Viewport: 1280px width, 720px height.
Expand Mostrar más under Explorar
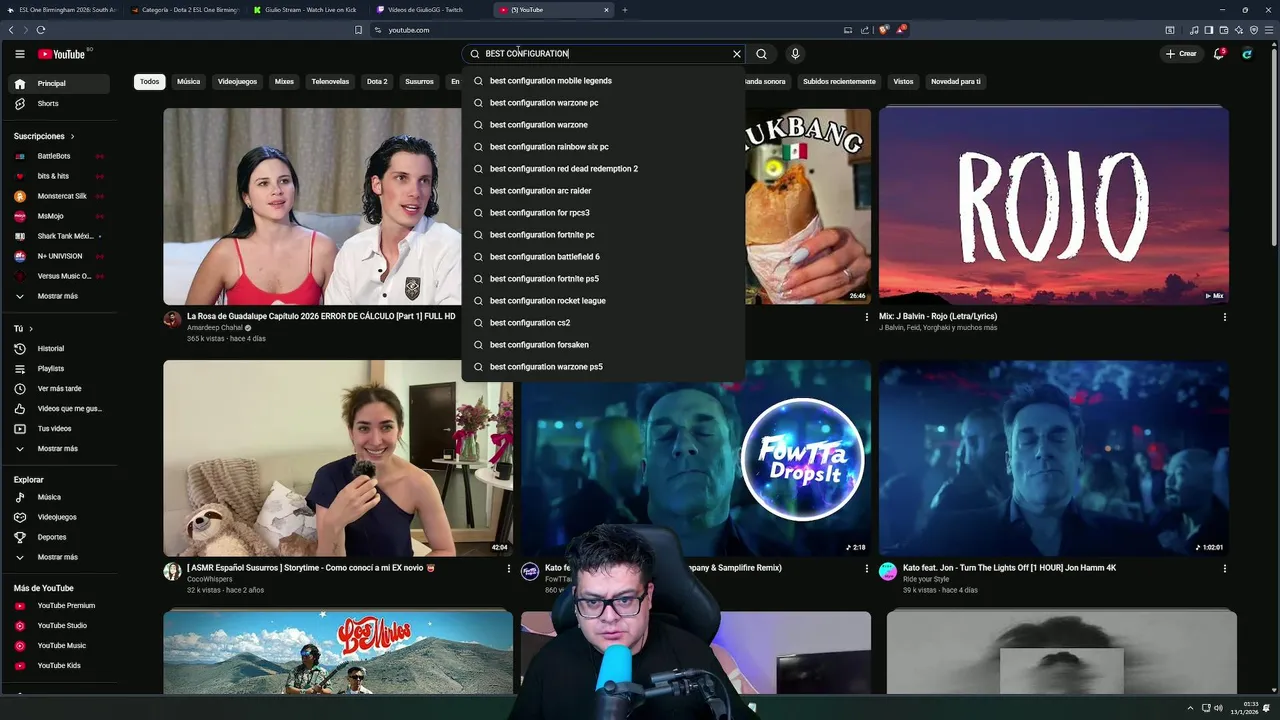pos(60,557)
